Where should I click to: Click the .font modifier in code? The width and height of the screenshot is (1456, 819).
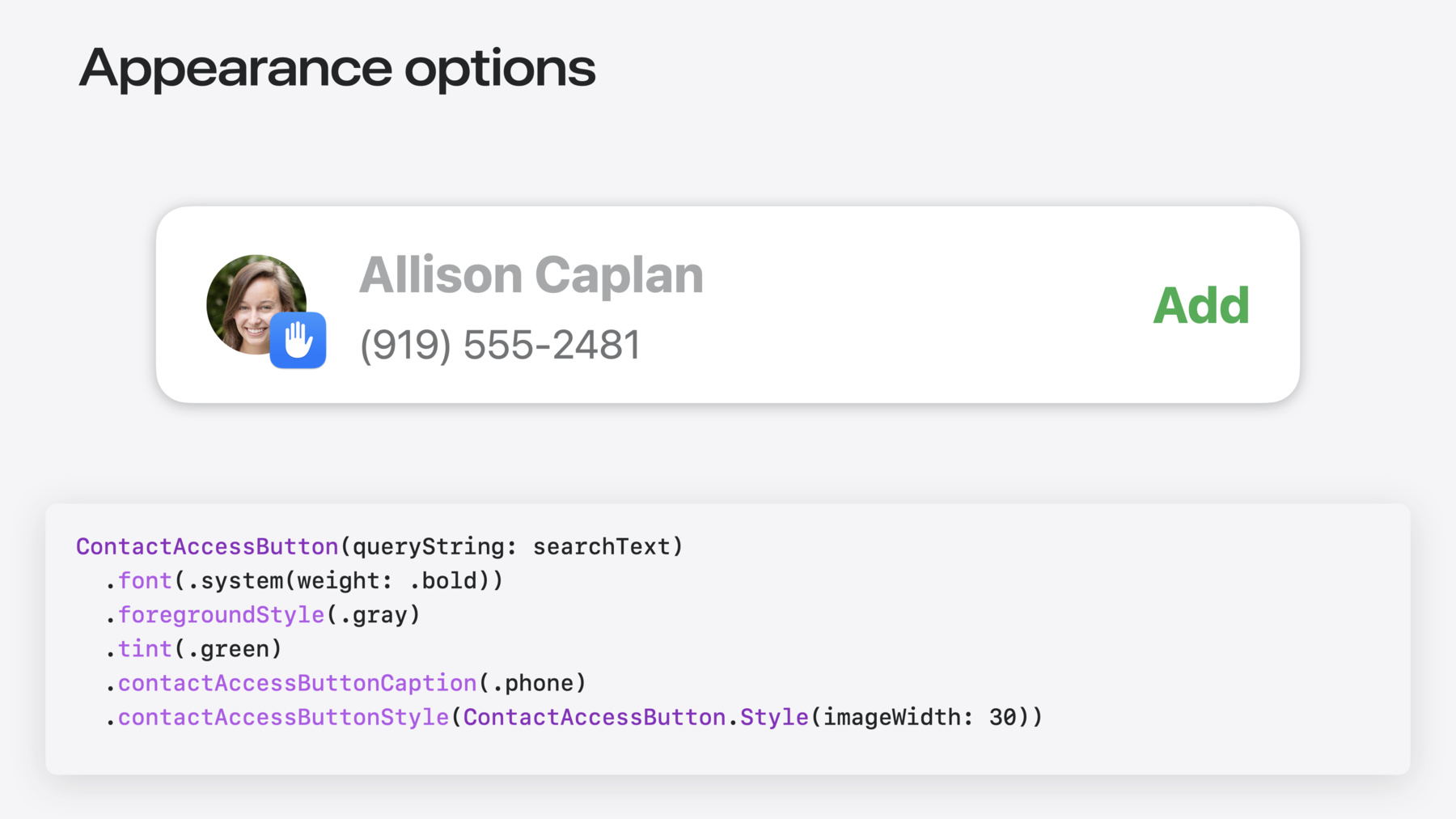pyautogui.click(x=138, y=581)
